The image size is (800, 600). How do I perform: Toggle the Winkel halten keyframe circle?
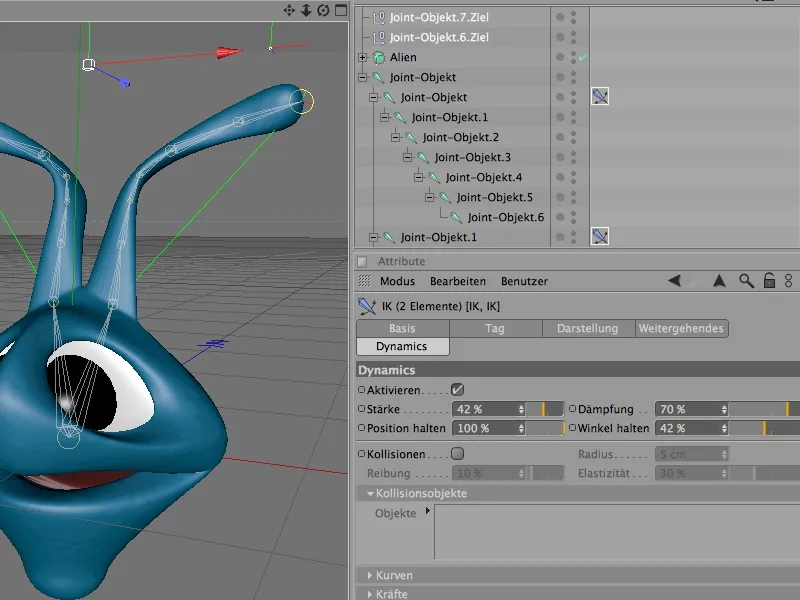[x=572, y=428]
